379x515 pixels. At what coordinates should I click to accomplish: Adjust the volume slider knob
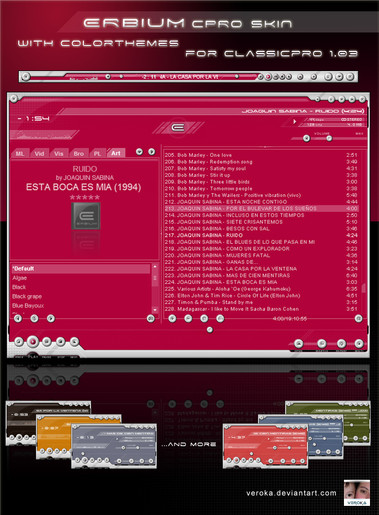pos(329,138)
